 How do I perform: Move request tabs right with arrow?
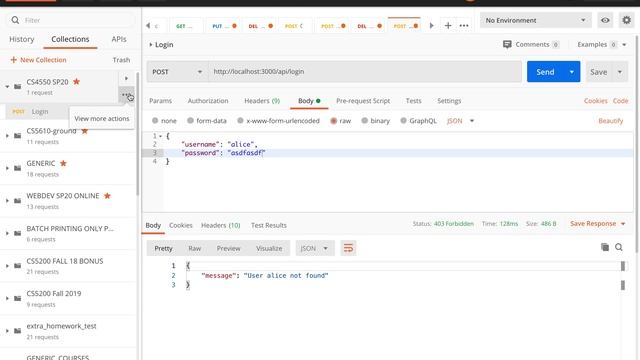pos(431,26)
